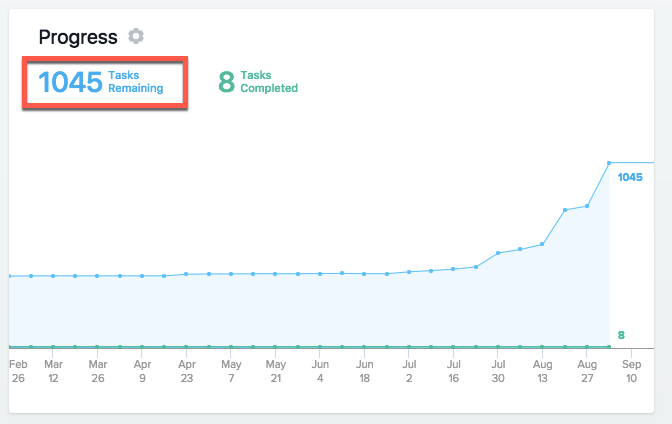Select the Mar 12 axis date
Viewport: 672px width, 424px height.
pyautogui.click(x=53, y=371)
